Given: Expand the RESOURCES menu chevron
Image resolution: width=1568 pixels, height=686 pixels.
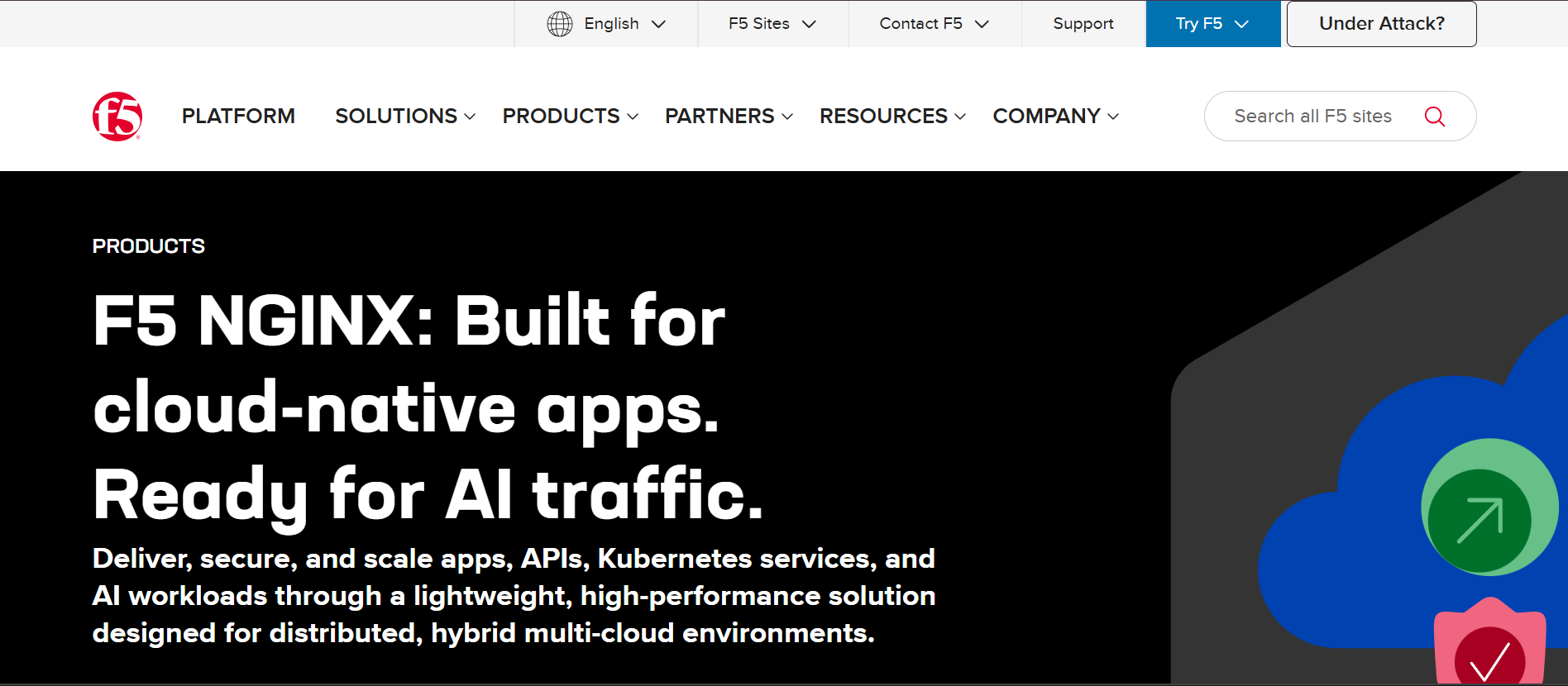Looking at the screenshot, I should 960,117.
